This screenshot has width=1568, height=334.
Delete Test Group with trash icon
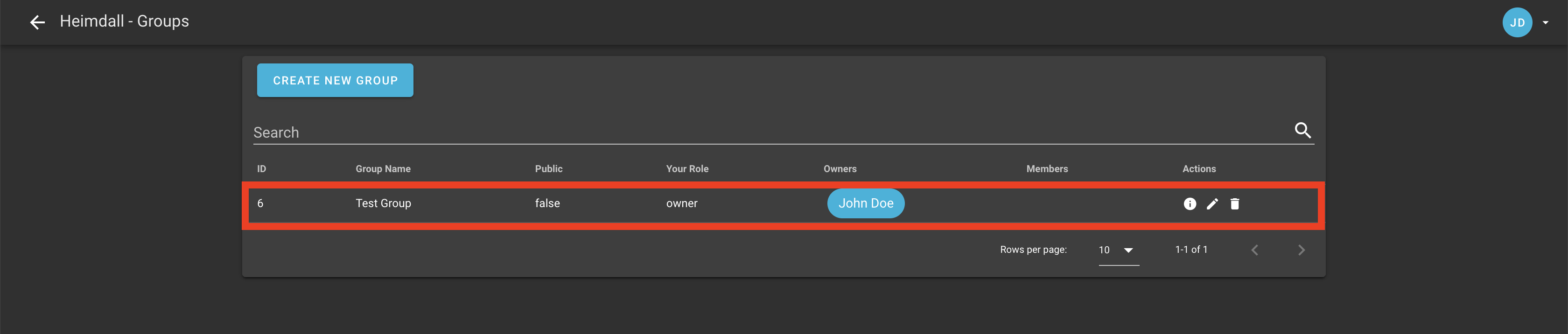coord(1234,204)
